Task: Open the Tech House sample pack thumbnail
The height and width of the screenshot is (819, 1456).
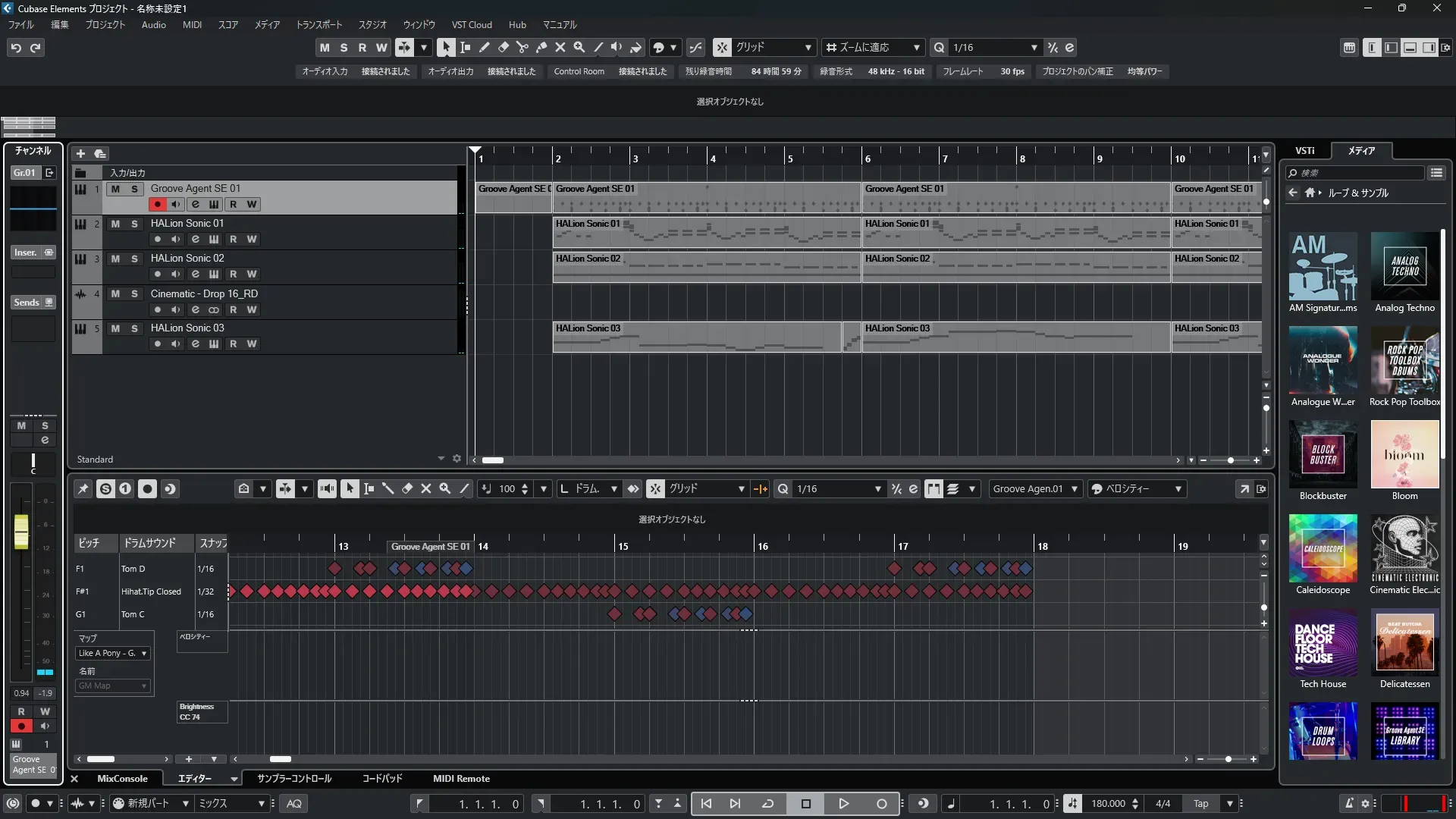Action: [1323, 643]
